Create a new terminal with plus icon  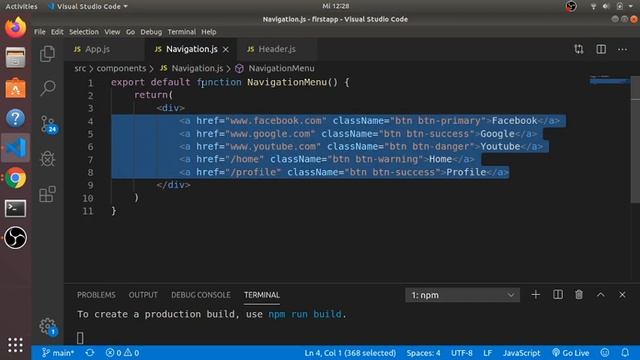tap(536, 295)
